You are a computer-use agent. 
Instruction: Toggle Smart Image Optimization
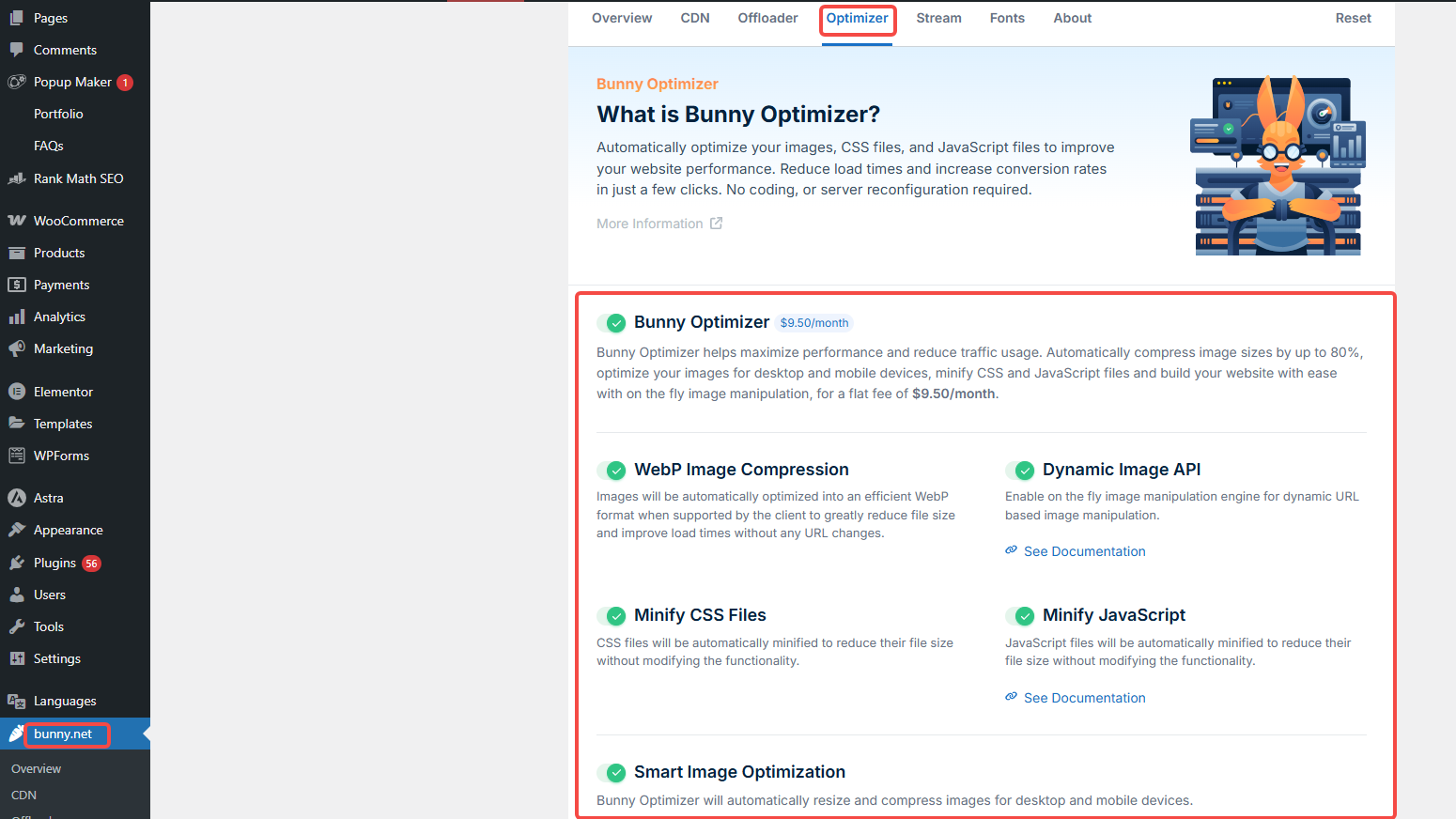(612, 773)
